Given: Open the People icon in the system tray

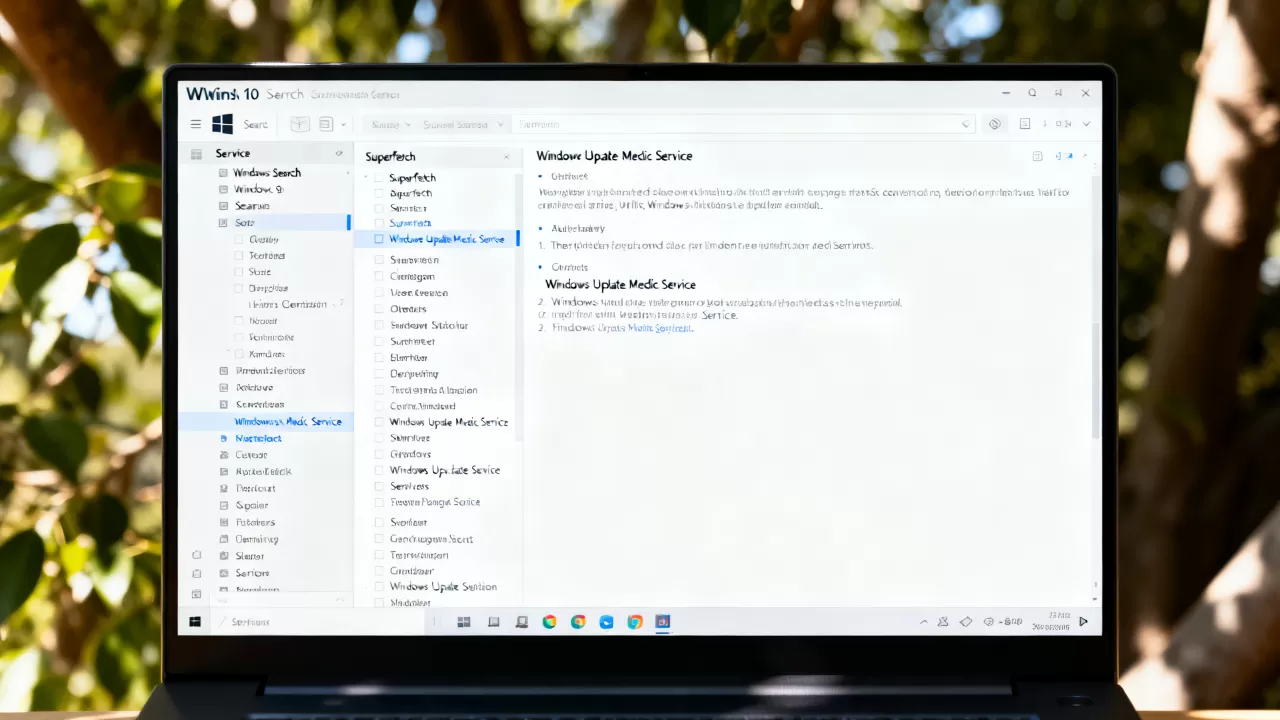Looking at the screenshot, I should 941,622.
